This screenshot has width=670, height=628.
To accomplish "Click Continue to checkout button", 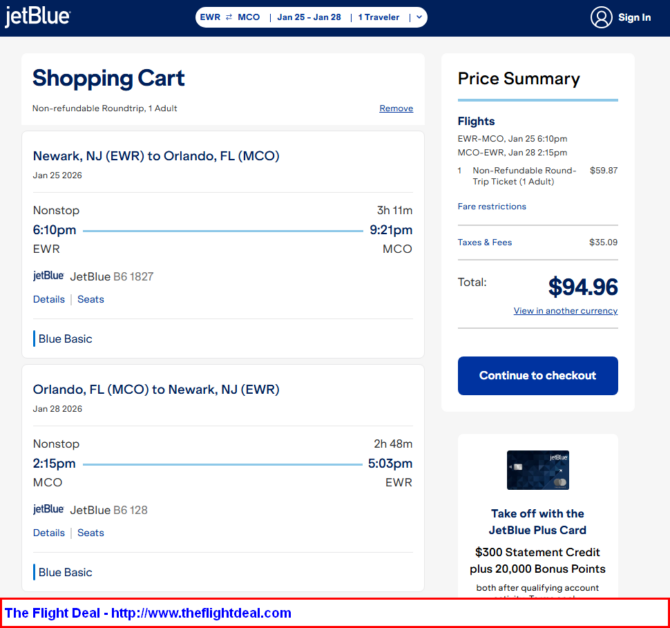I will (x=537, y=376).
